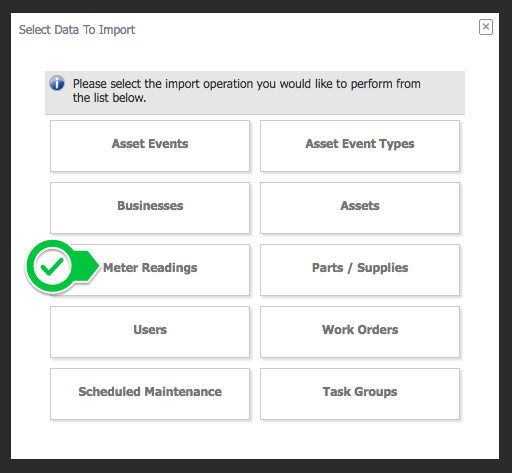Start the Meter Readings import

coord(150,270)
